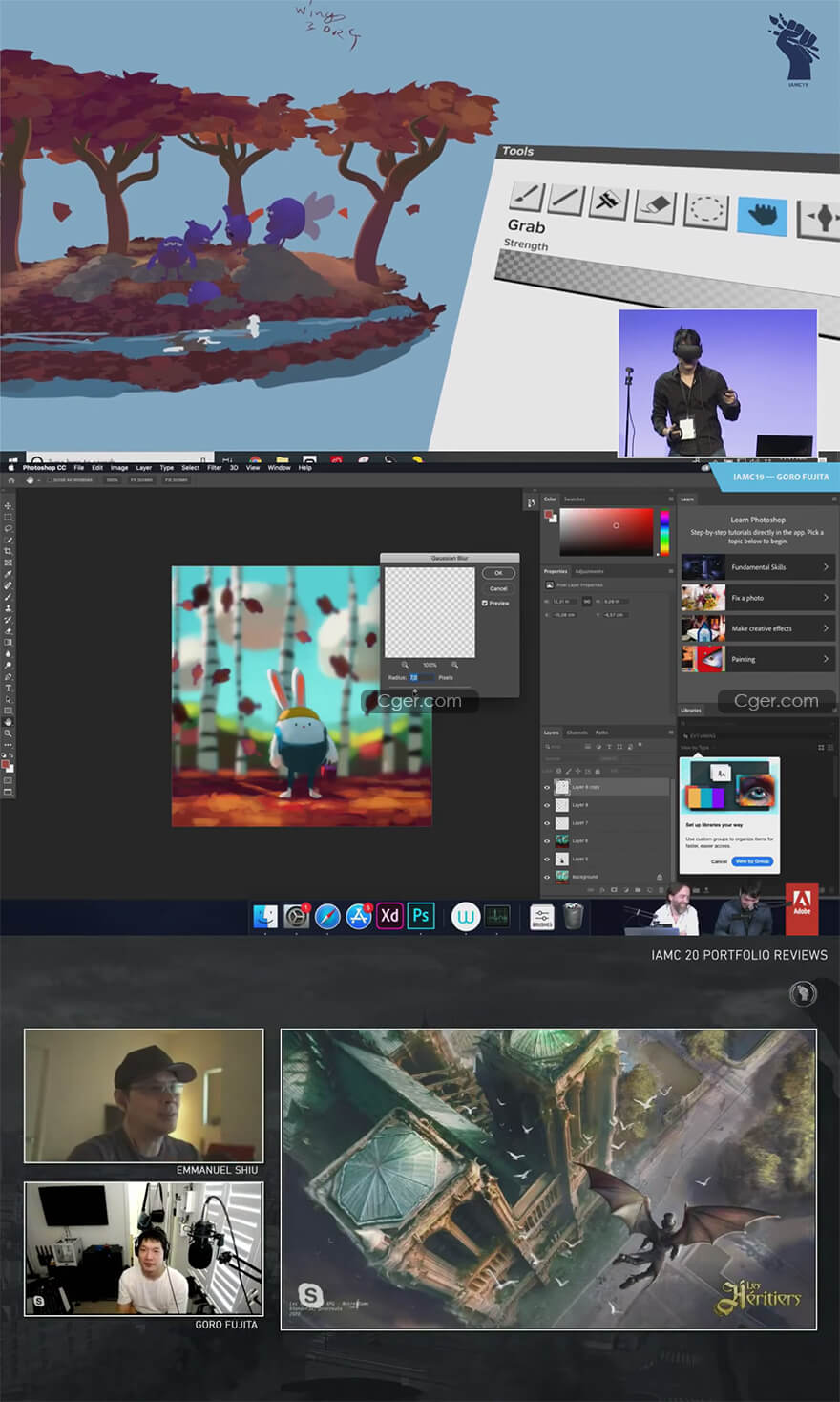
Task: Hide Layer 5 with its eye icon
Action: pyautogui.click(x=547, y=860)
